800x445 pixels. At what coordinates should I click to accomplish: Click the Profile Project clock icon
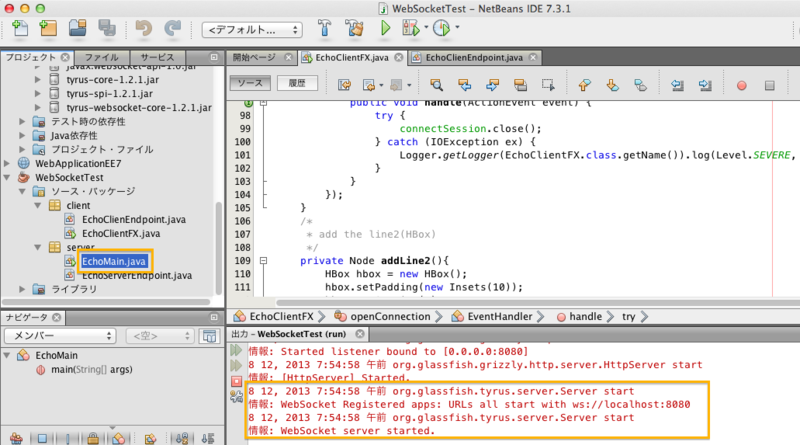point(441,29)
